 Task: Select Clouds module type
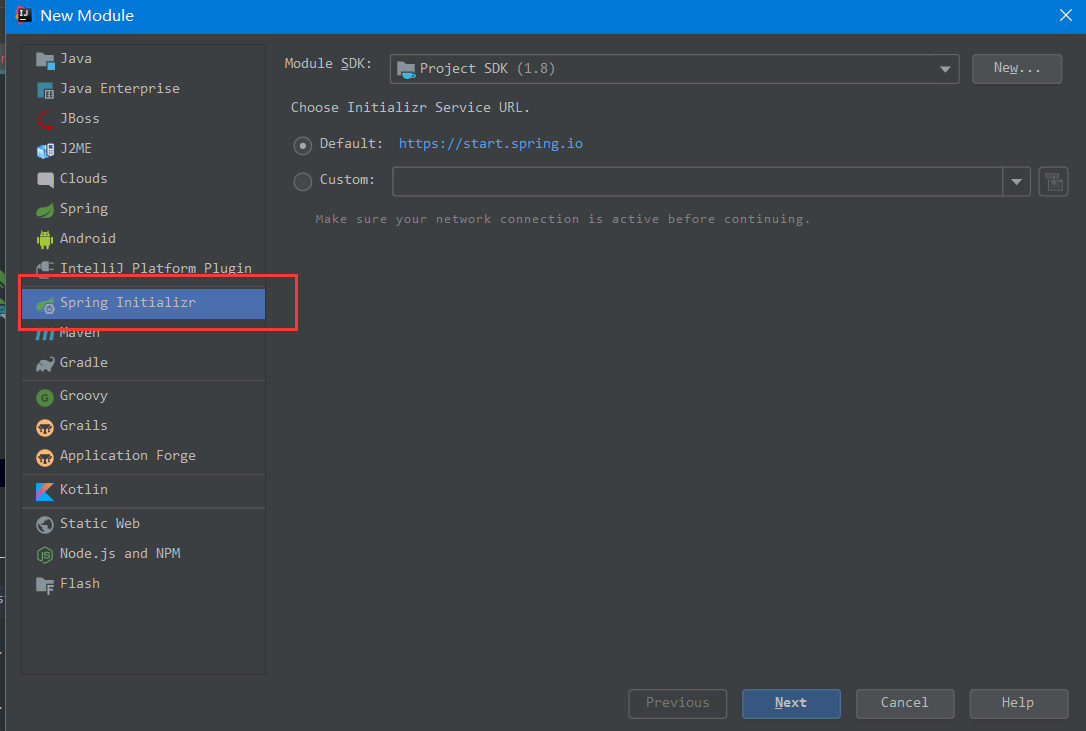(x=143, y=178)
